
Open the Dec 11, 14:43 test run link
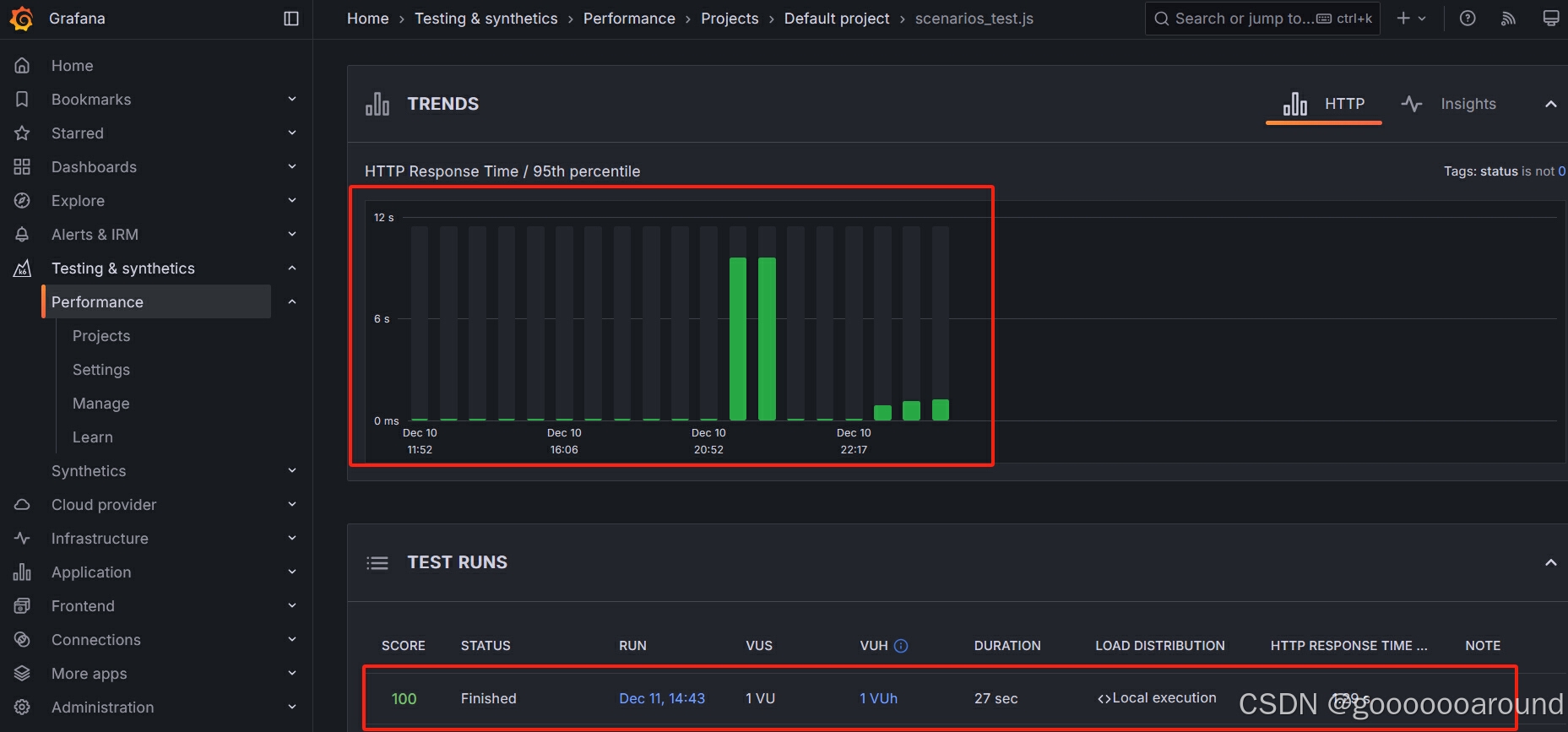click(x=662, y=698)
